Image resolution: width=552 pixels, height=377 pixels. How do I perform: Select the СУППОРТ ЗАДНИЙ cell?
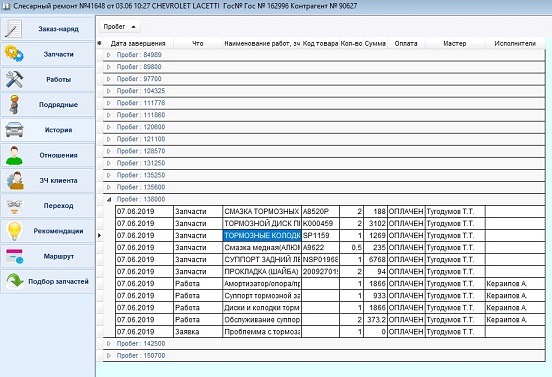262,259
